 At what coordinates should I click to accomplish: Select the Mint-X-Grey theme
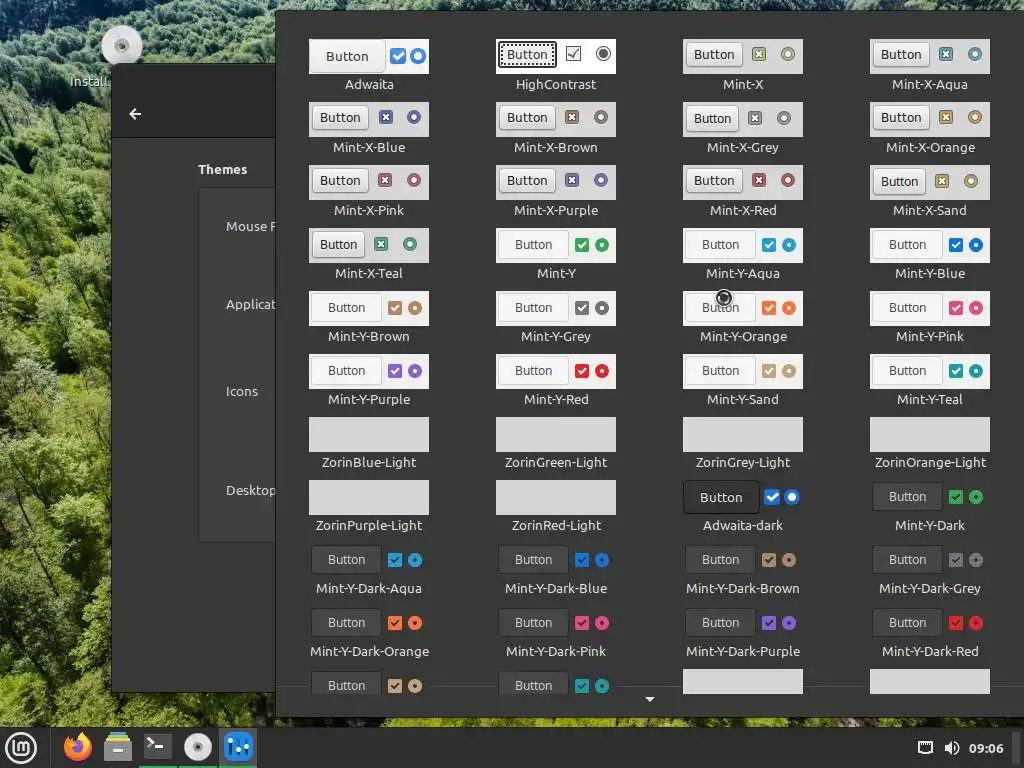pos(743,129)
